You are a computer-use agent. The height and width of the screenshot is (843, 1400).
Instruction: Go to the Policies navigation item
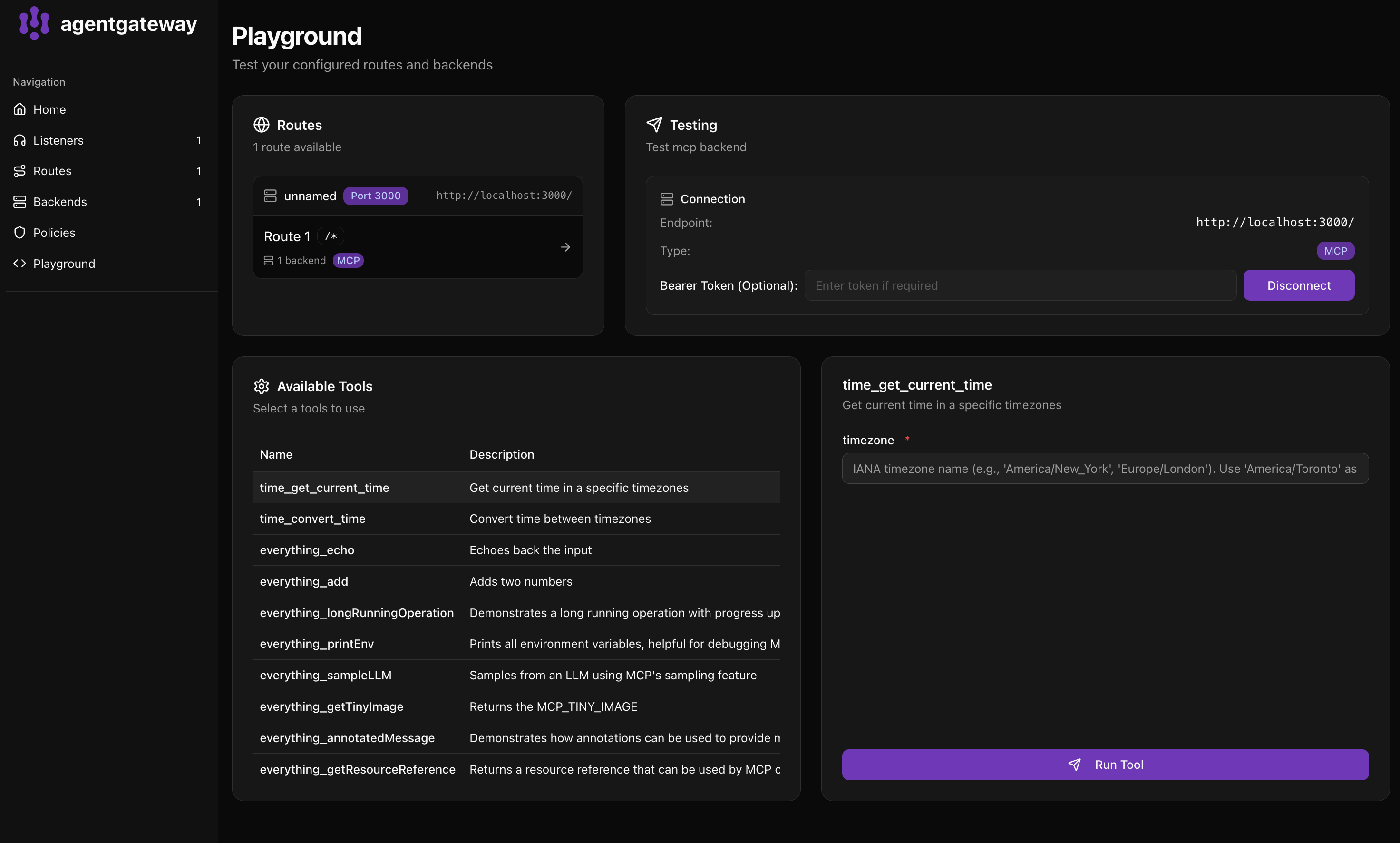[x=55, y=232]
